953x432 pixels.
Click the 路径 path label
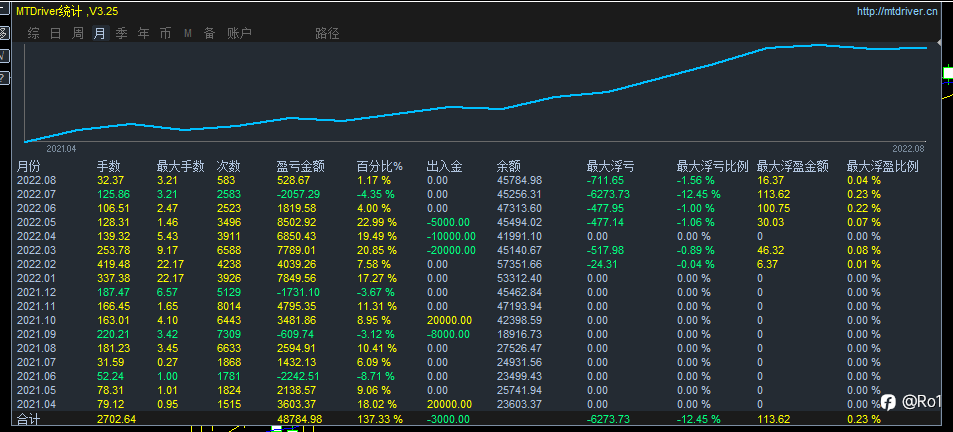(x=327, y=33)
